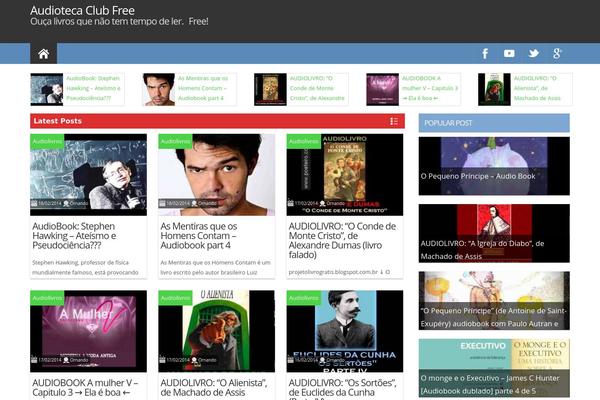This screenshot has width=600, height=400.
Task: Open popular post O Pequeno Príncipe com Paulo Autran
Action: (494, 301)
